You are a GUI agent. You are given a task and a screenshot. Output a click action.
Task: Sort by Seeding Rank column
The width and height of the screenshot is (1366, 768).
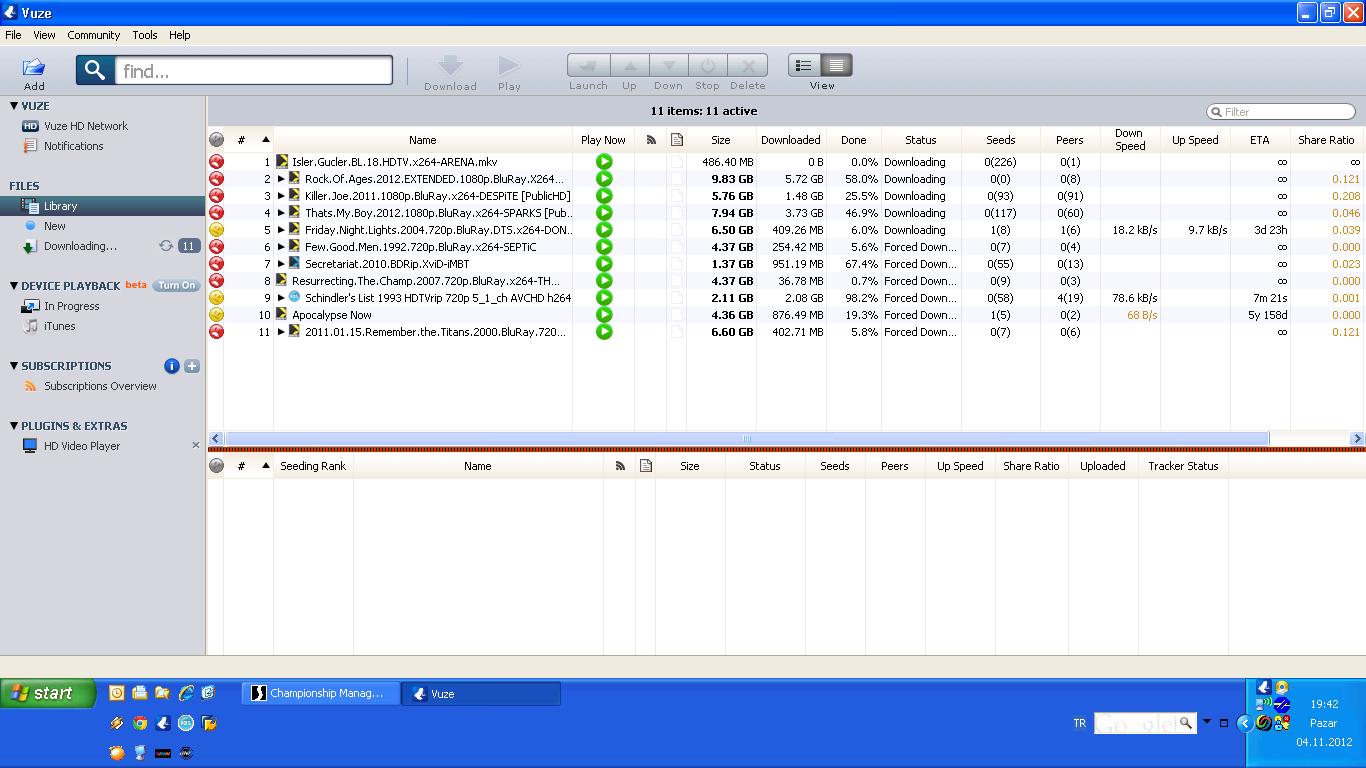(x=313, y=466)
